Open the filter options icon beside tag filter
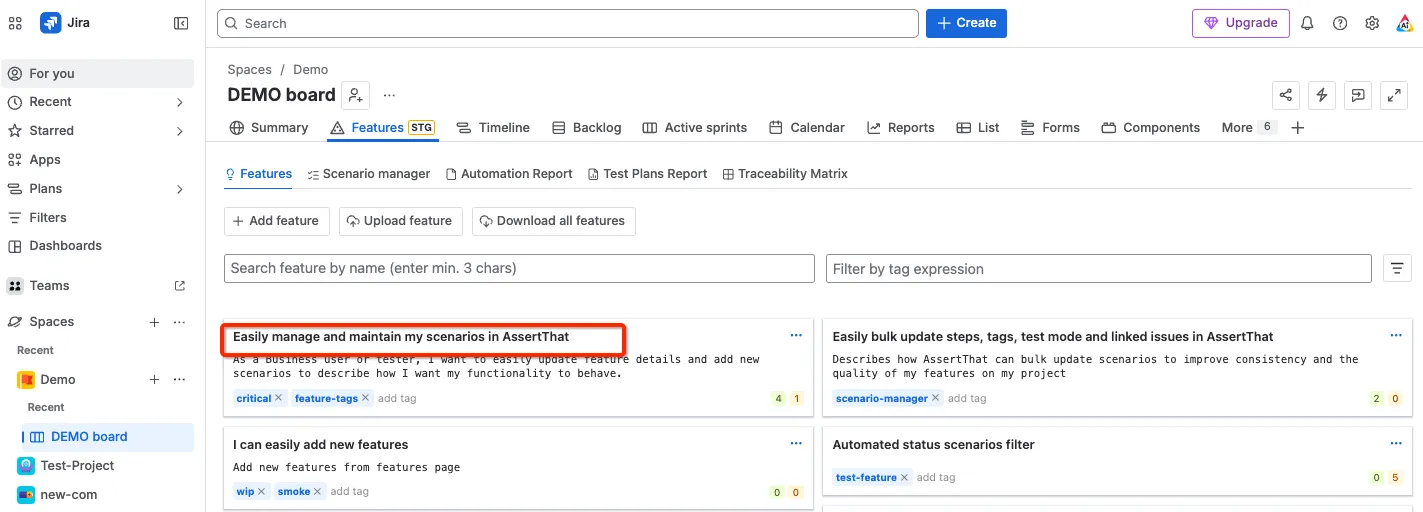1423x512 pixels. tap(1396, 268)
